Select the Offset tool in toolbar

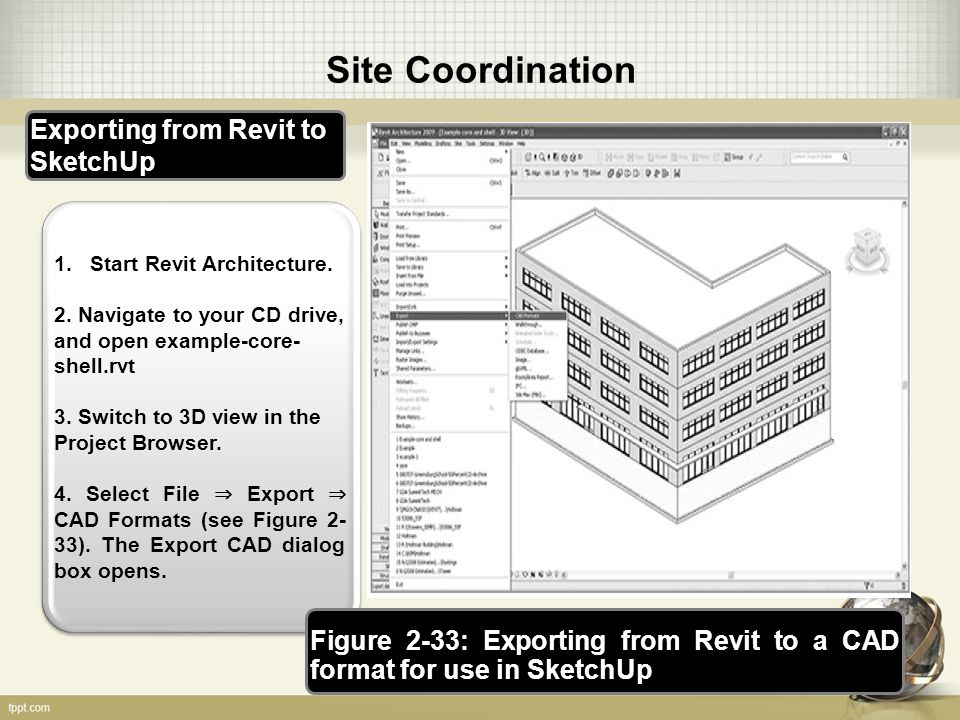[591, 173]
